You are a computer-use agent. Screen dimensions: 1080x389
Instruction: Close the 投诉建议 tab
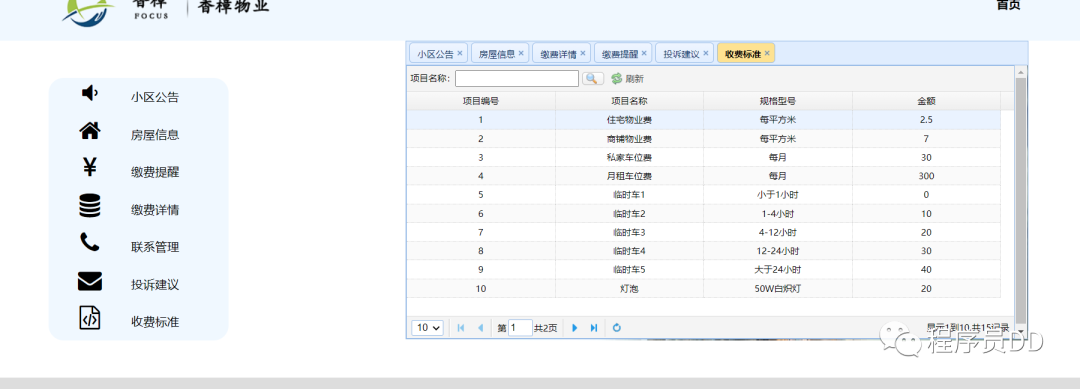pyautogui.click(x=705, y=53)
